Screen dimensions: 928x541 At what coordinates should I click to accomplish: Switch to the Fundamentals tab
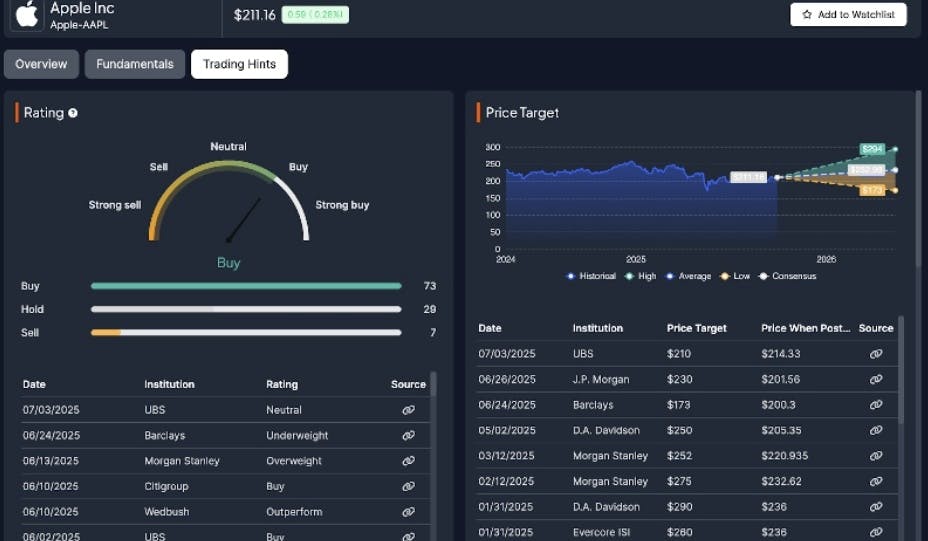135,64
